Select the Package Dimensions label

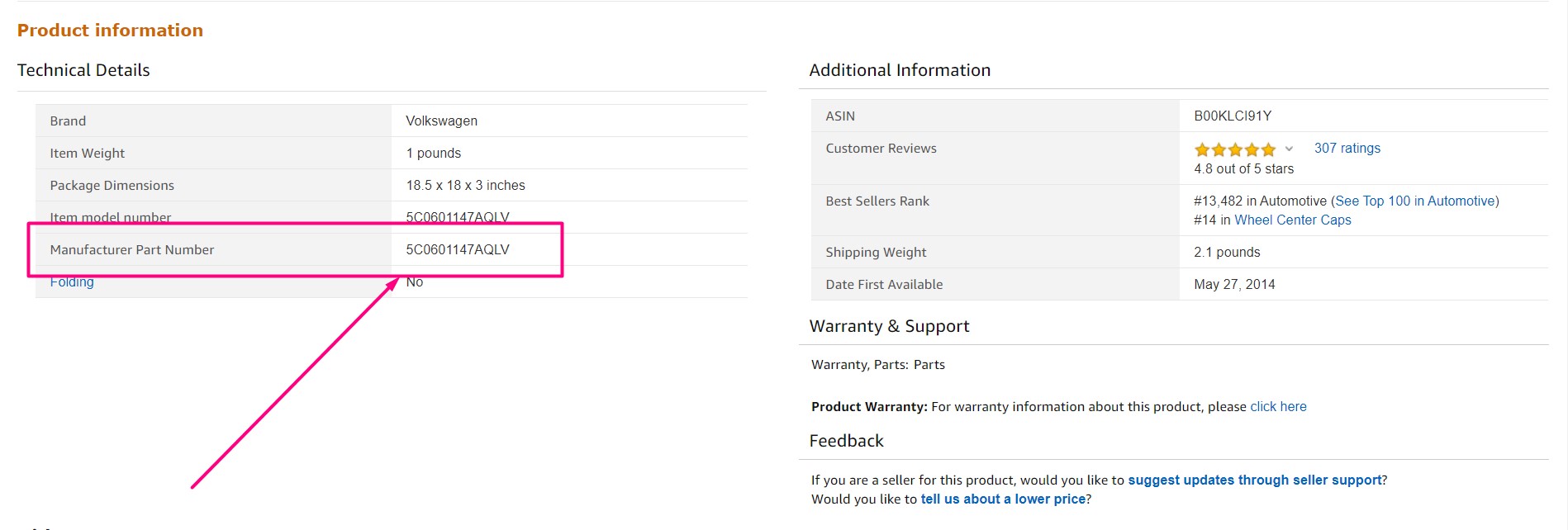click(112, 186)
